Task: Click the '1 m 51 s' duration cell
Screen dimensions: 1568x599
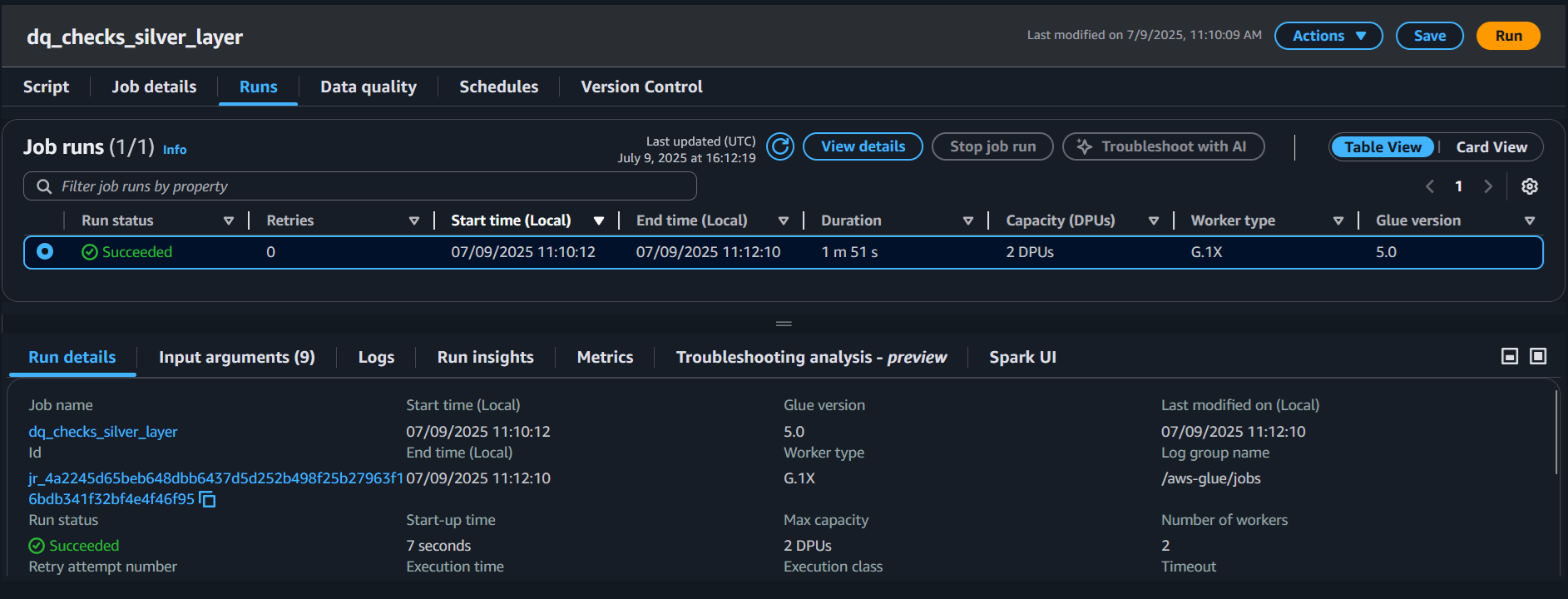Action: pos(849,252)
